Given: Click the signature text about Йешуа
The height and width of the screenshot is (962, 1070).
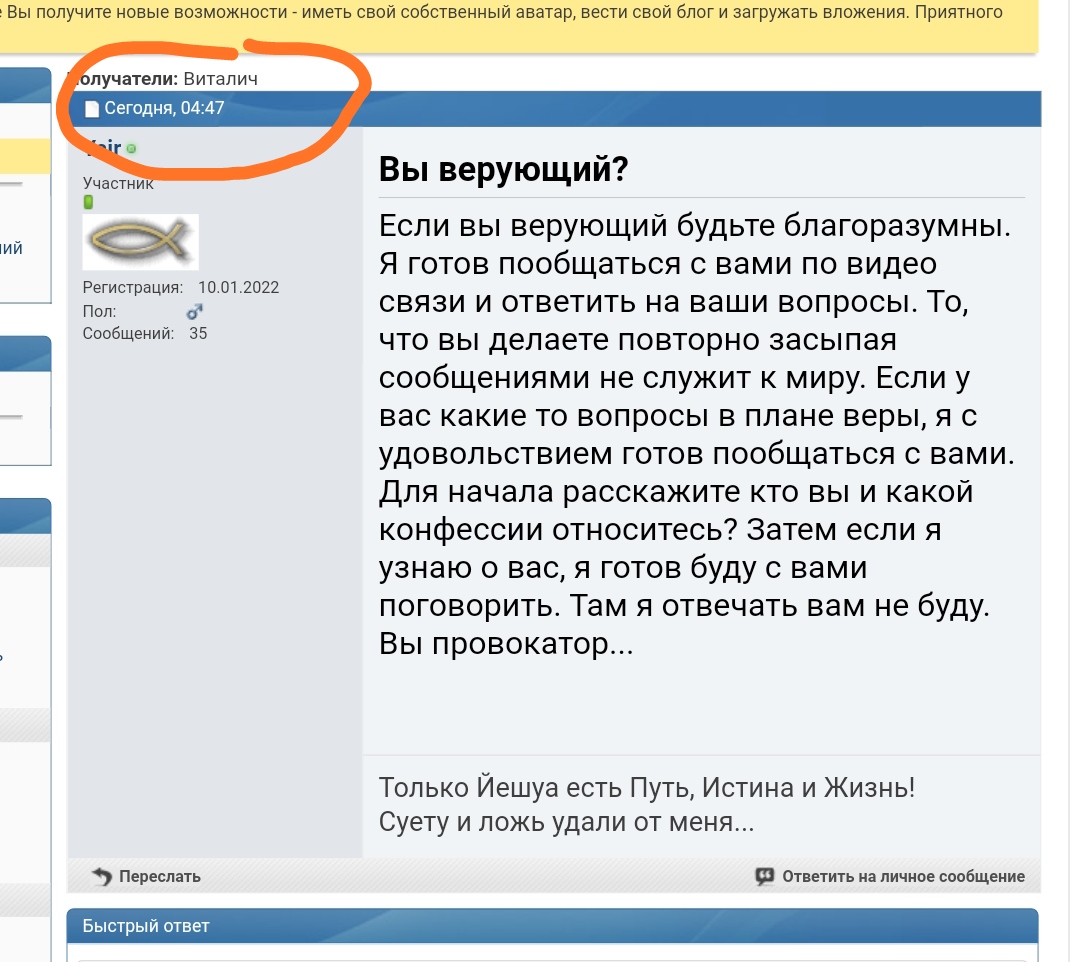Looking at the screenshot, I should [x=646, y=804].
